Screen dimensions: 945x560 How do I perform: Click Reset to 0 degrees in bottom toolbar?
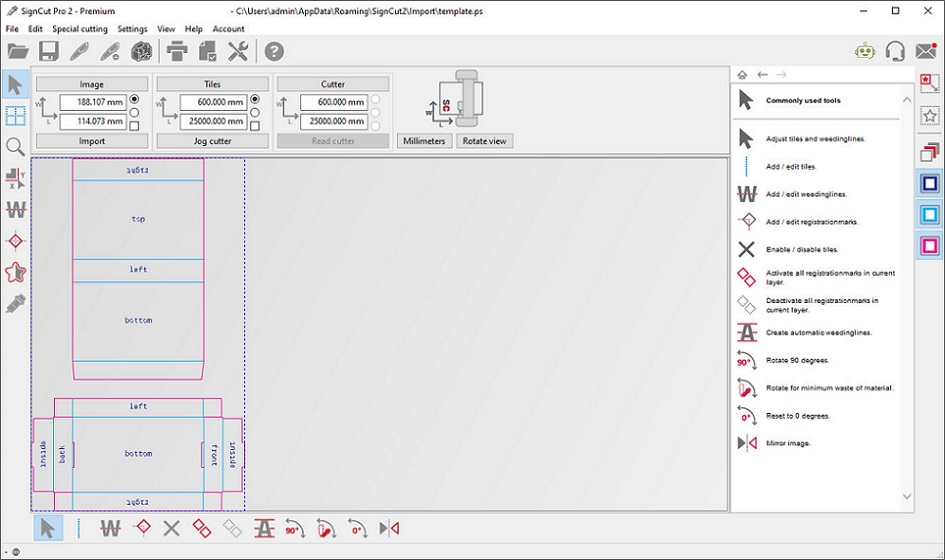357,529
